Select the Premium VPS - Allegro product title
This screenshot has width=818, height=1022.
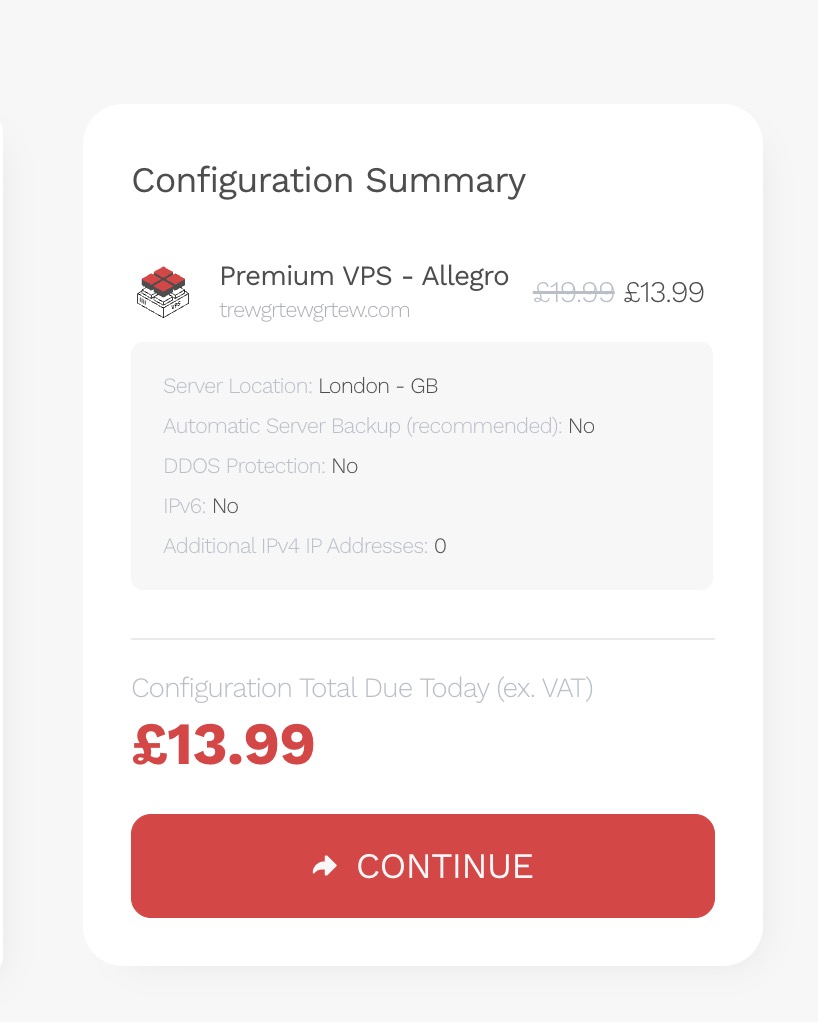point(364,276)
